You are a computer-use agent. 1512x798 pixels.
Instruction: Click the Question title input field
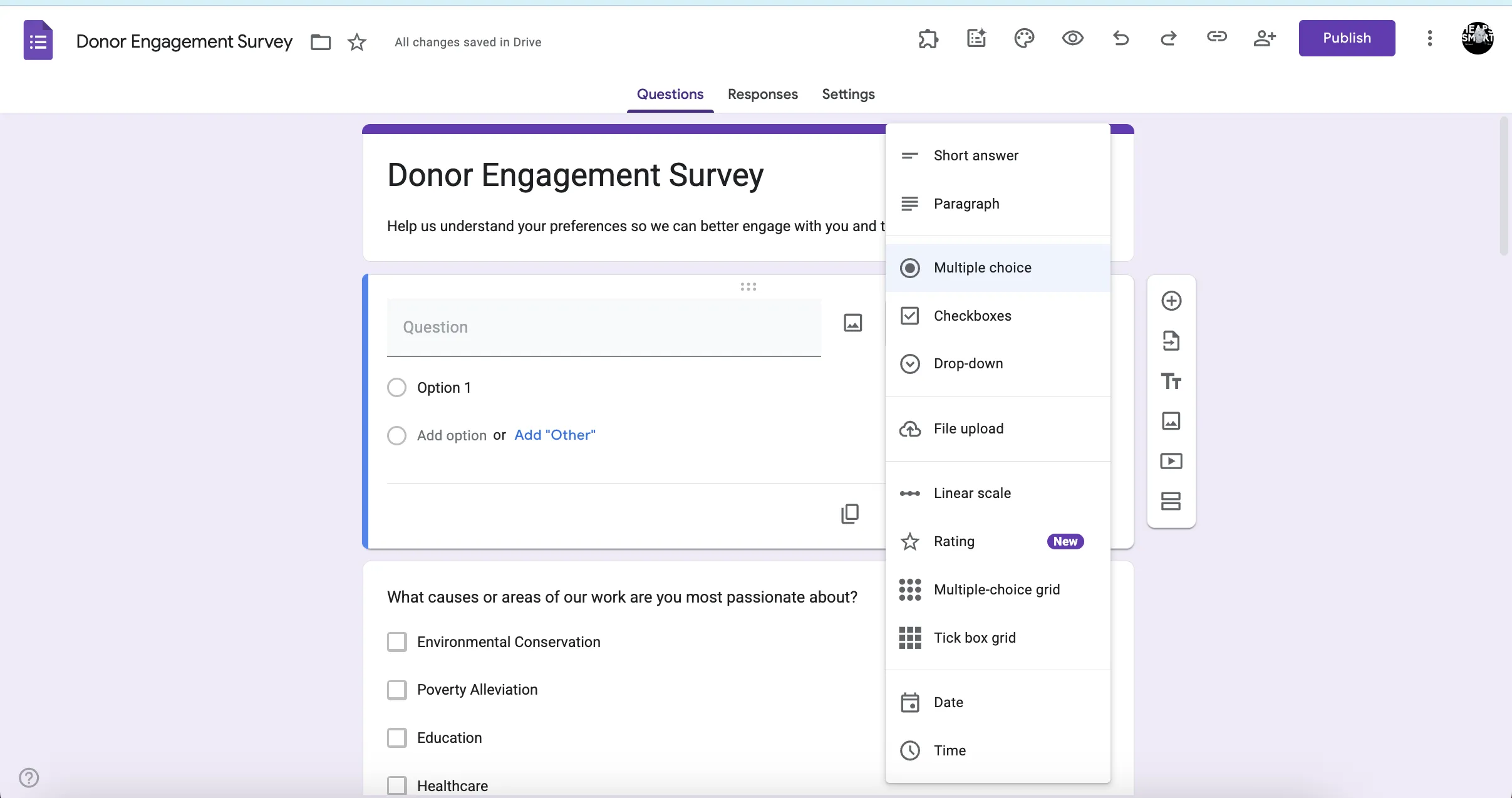pos(604,328)
